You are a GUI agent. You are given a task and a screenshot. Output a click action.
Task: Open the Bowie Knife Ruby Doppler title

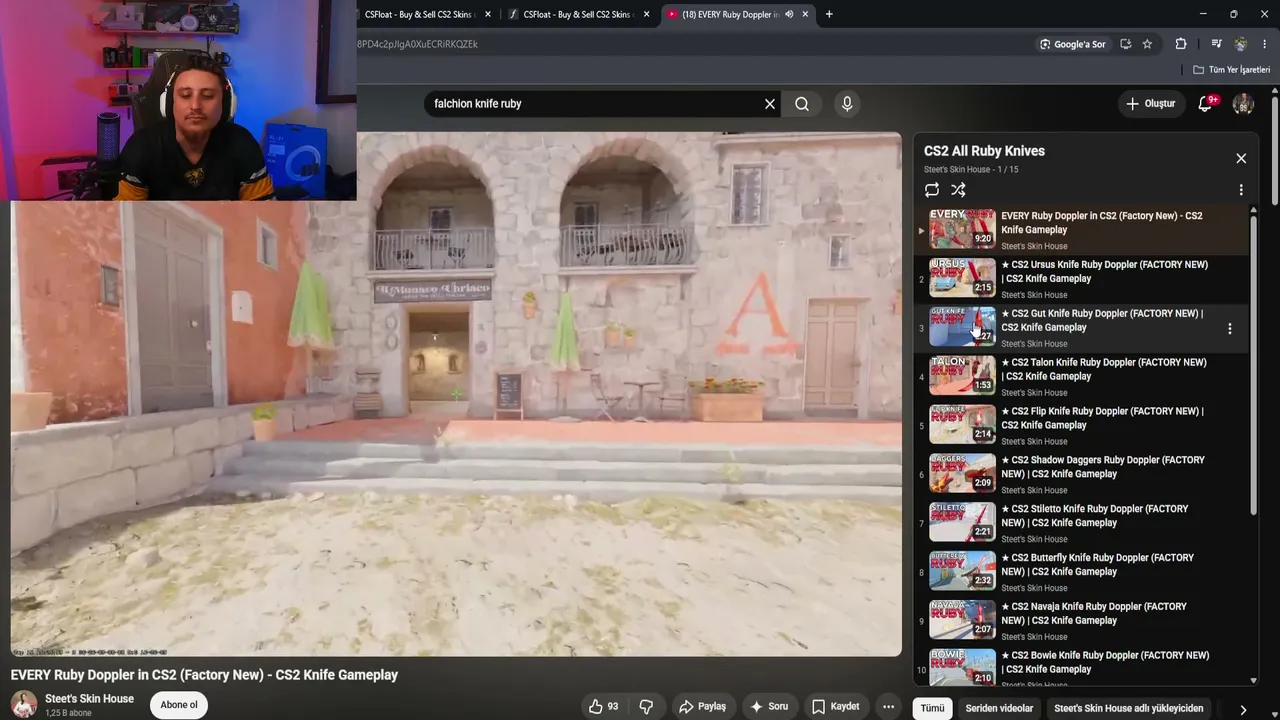coord(1106,663)
